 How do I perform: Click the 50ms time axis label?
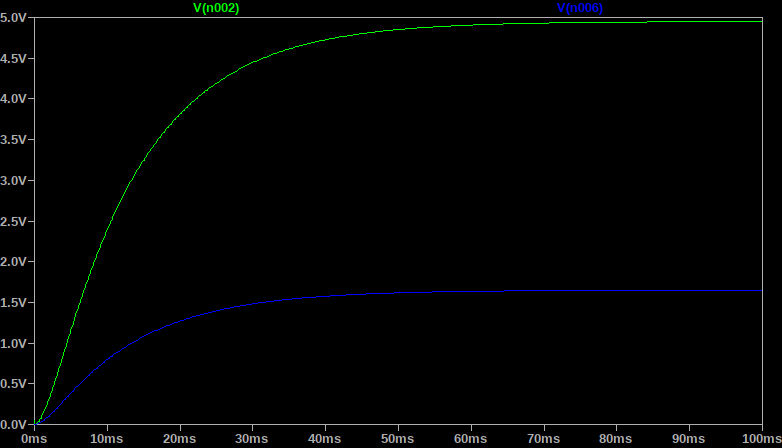click(397, 439)
